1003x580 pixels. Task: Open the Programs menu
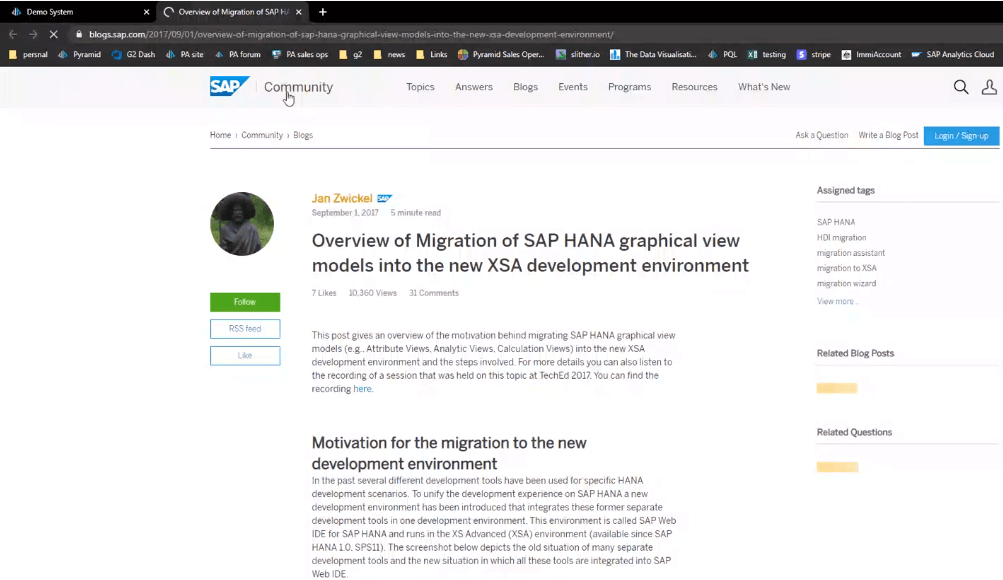click(x=629, y=87)
